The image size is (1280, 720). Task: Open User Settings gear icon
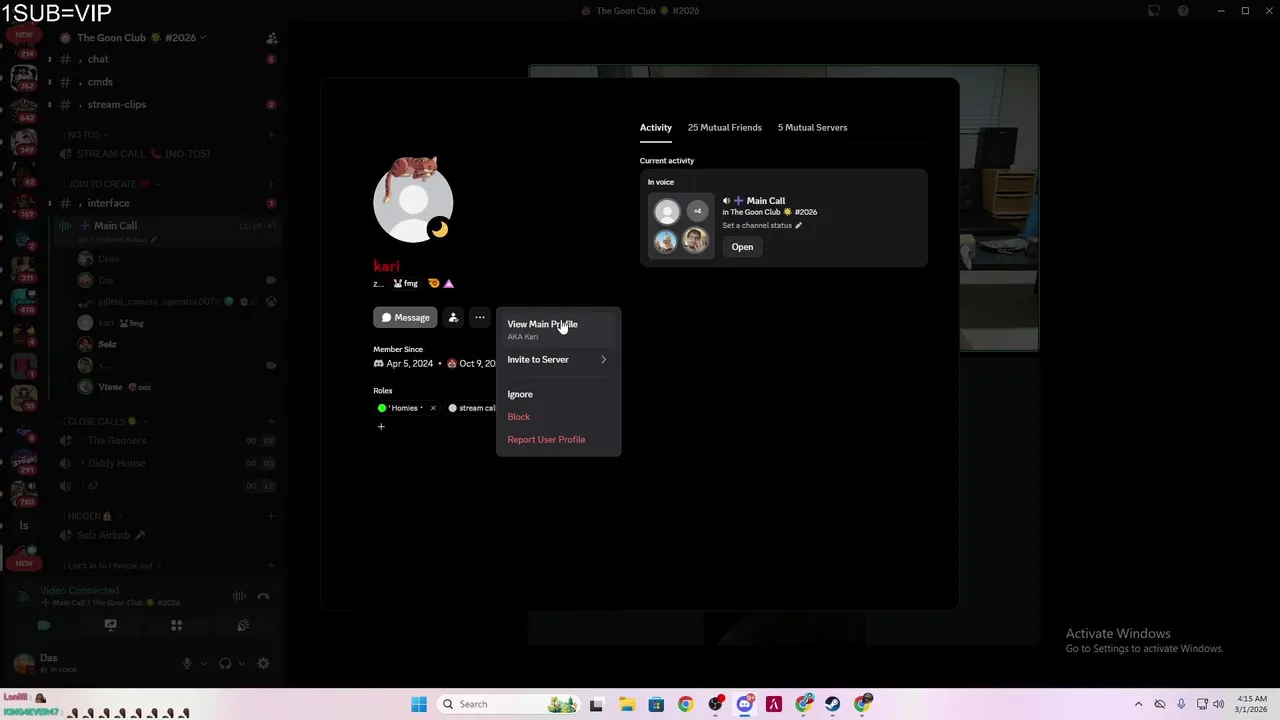(263, 664)
